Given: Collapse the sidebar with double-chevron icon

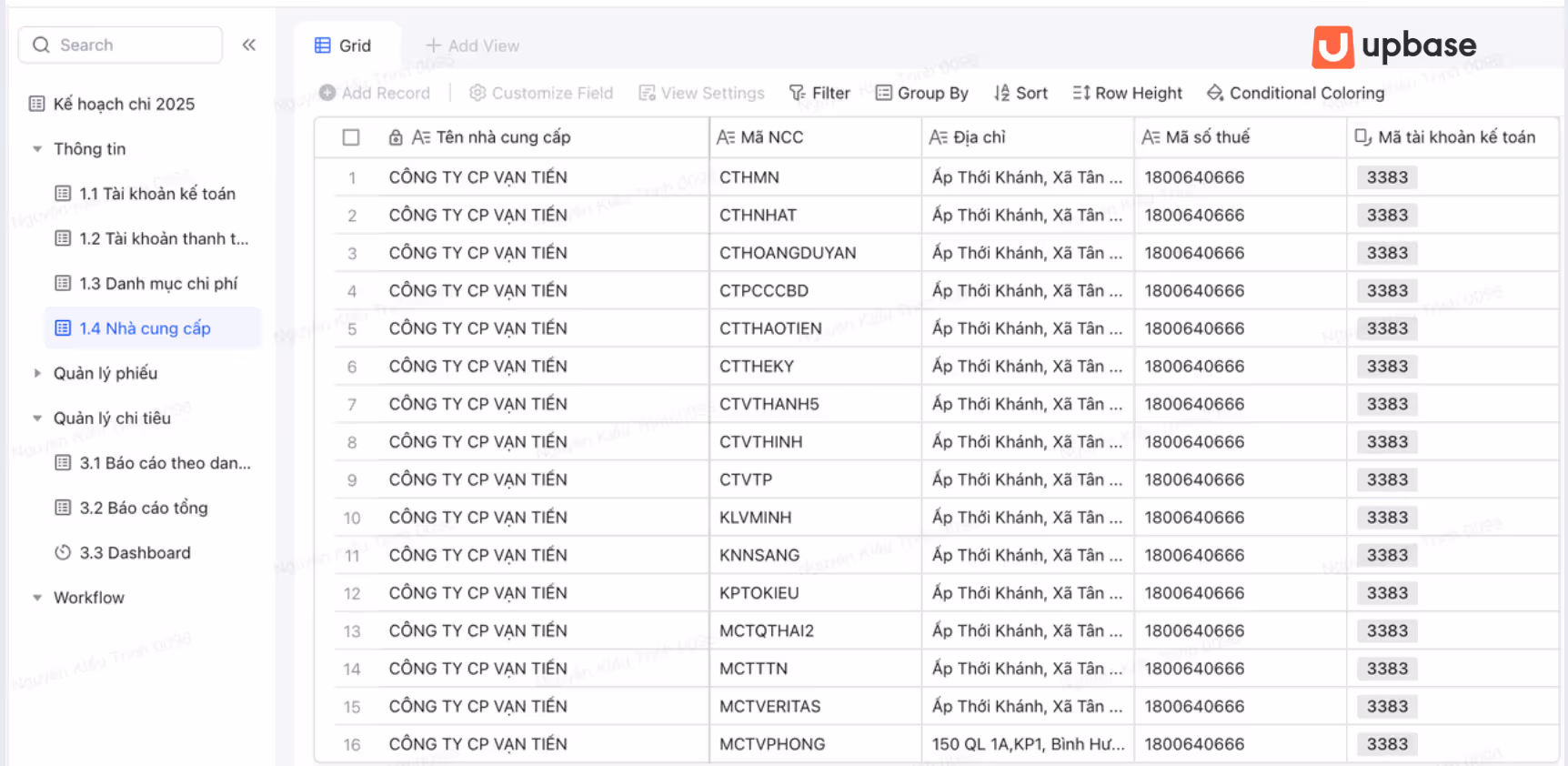Looking at the screenshot, I should click(249, 45).
